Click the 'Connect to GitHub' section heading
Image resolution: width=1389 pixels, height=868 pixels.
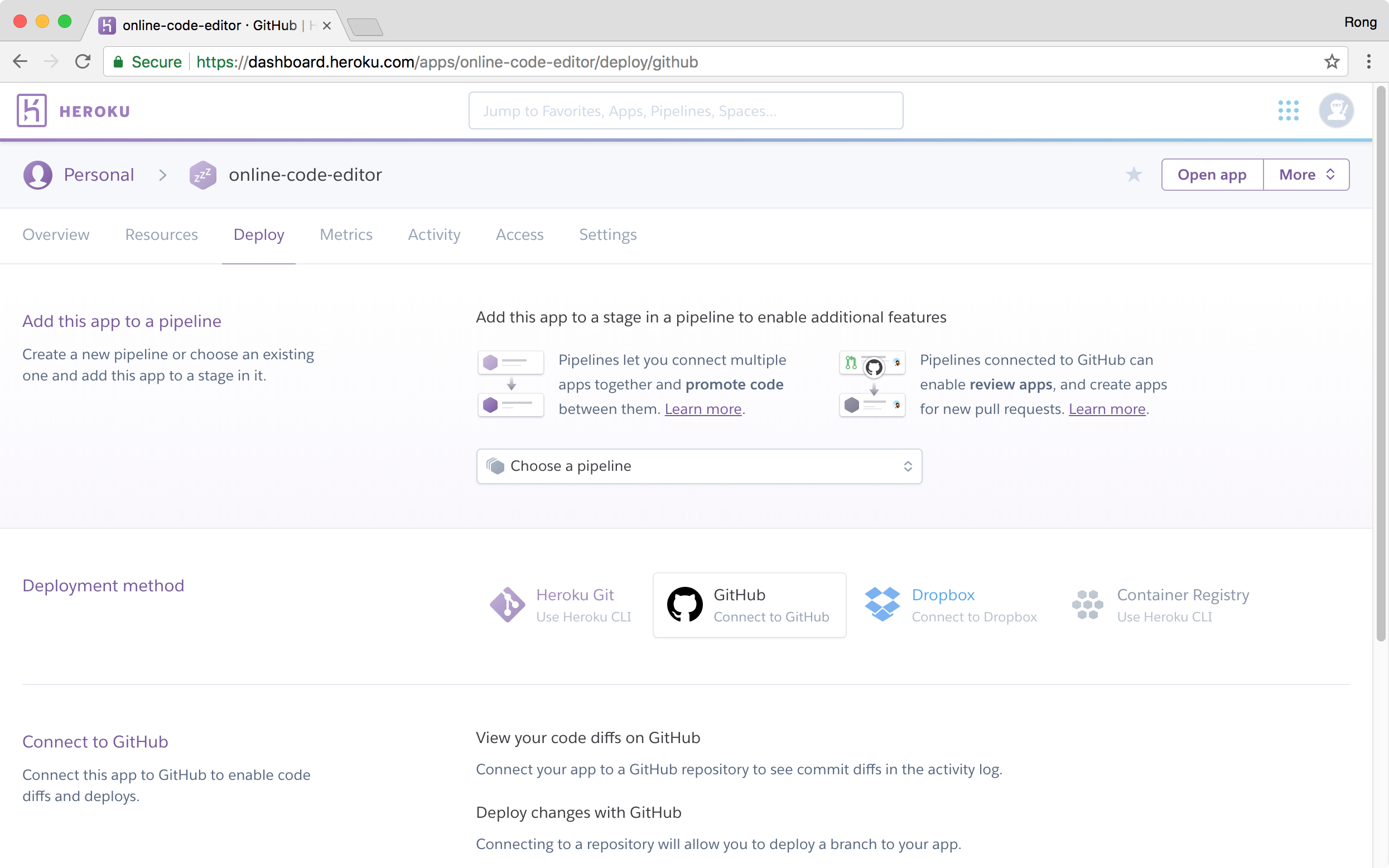95,742
